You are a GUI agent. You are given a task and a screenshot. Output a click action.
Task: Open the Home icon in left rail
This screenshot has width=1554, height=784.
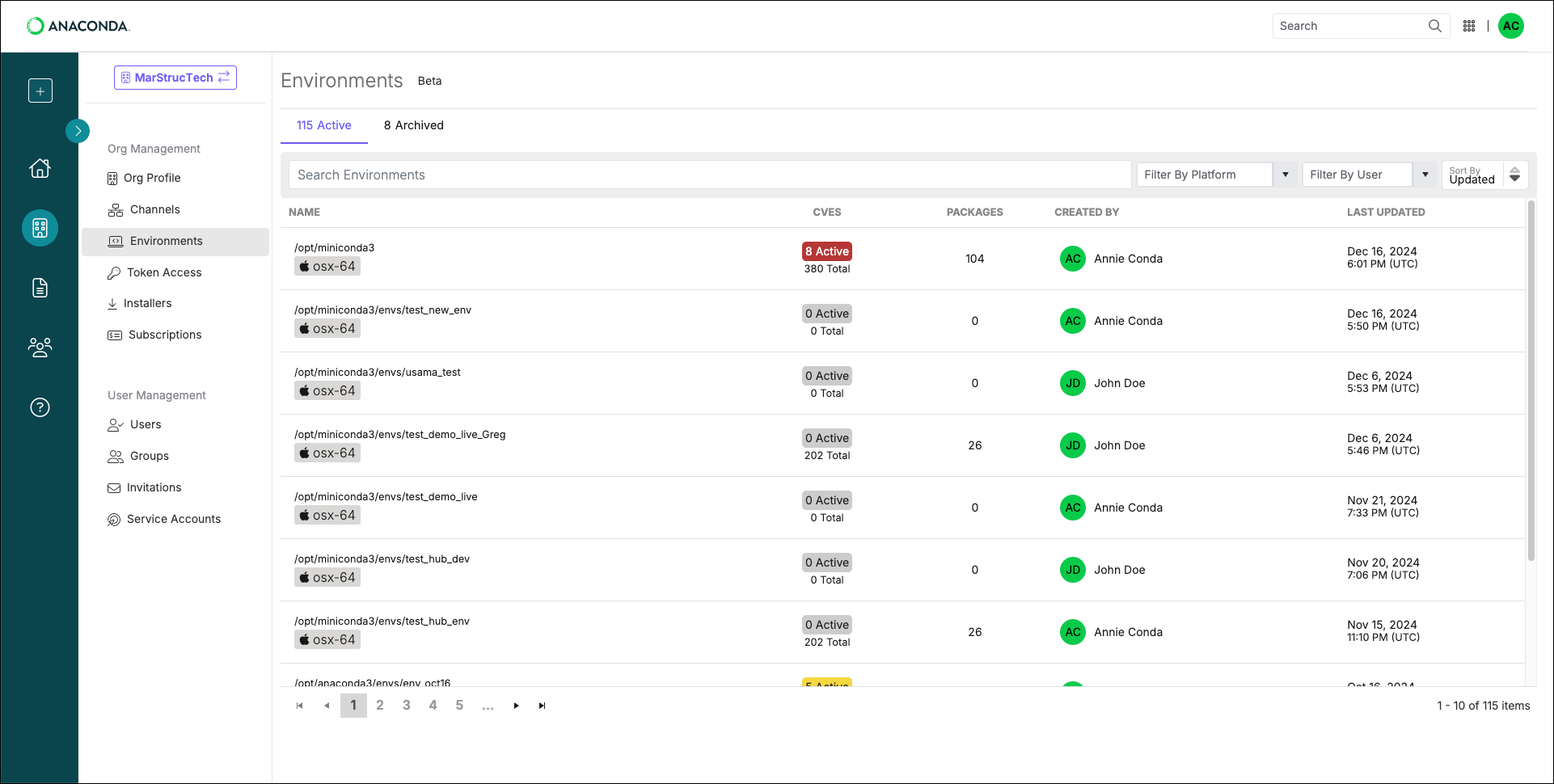(x=40, y=168)
